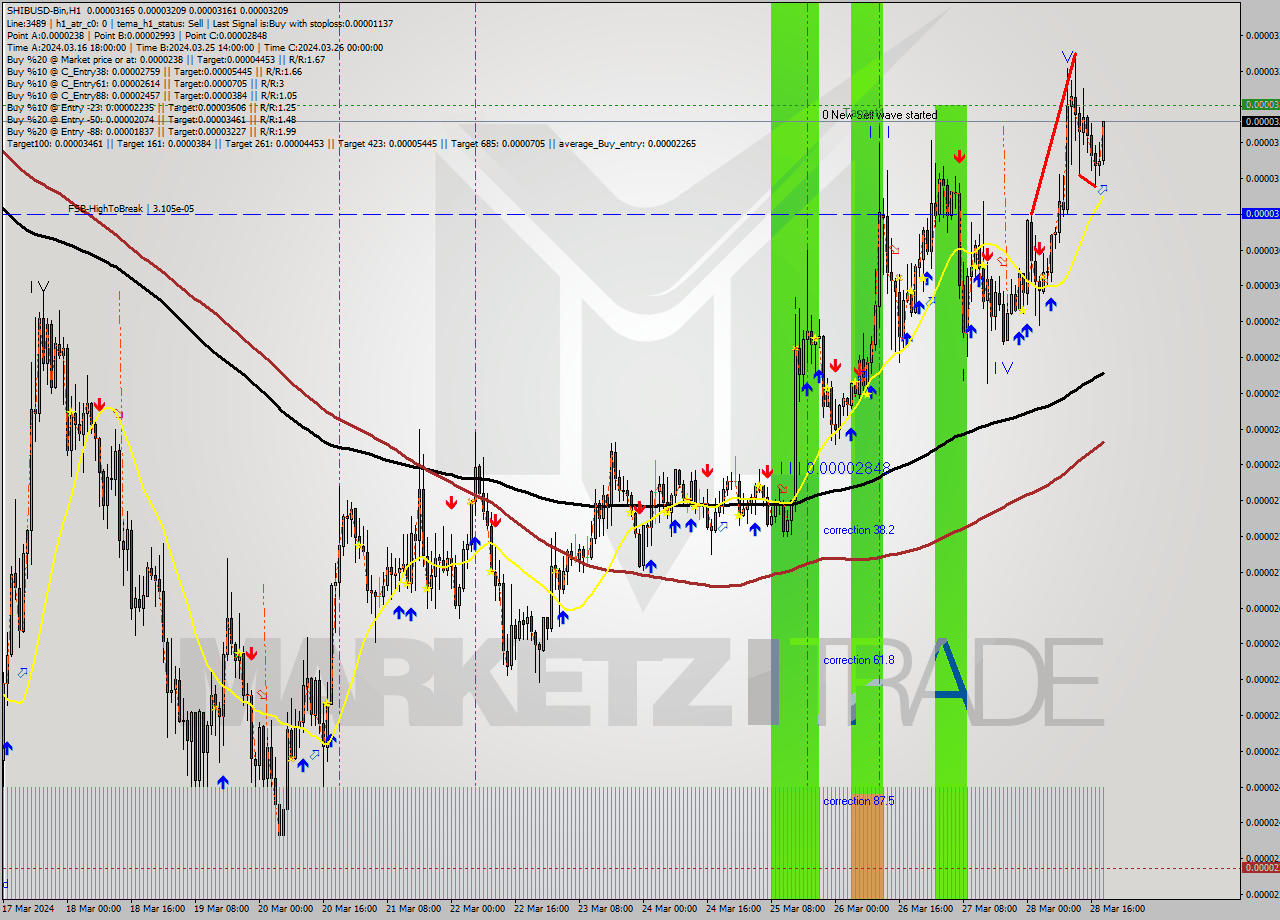Screen dimensions: 1280x920
Task: Click the average_Buy_entry: 0.00002265 value
Action: pyautogui.click(x=625, y=143)
